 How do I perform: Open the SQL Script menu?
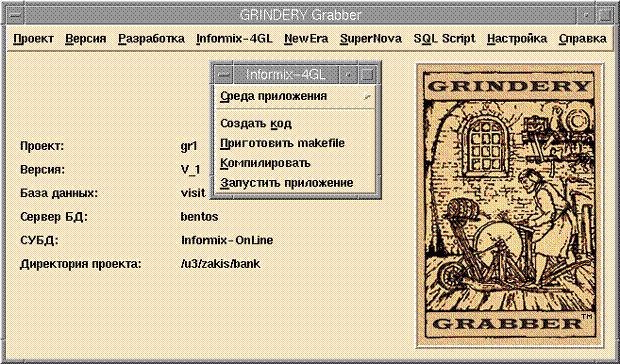pos(444,39)
